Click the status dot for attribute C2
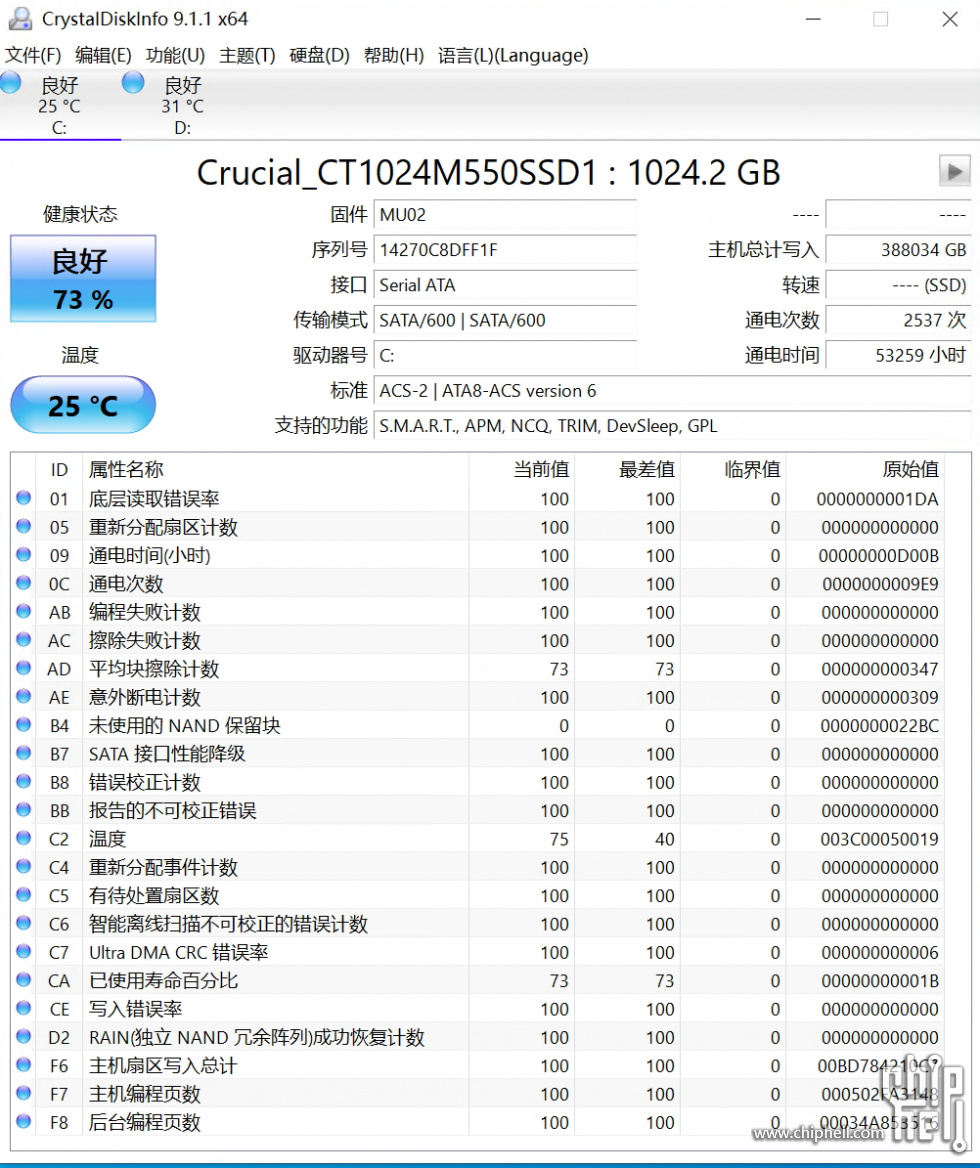The height and width of the screenshot is (1168, 980). click(24, 837)
